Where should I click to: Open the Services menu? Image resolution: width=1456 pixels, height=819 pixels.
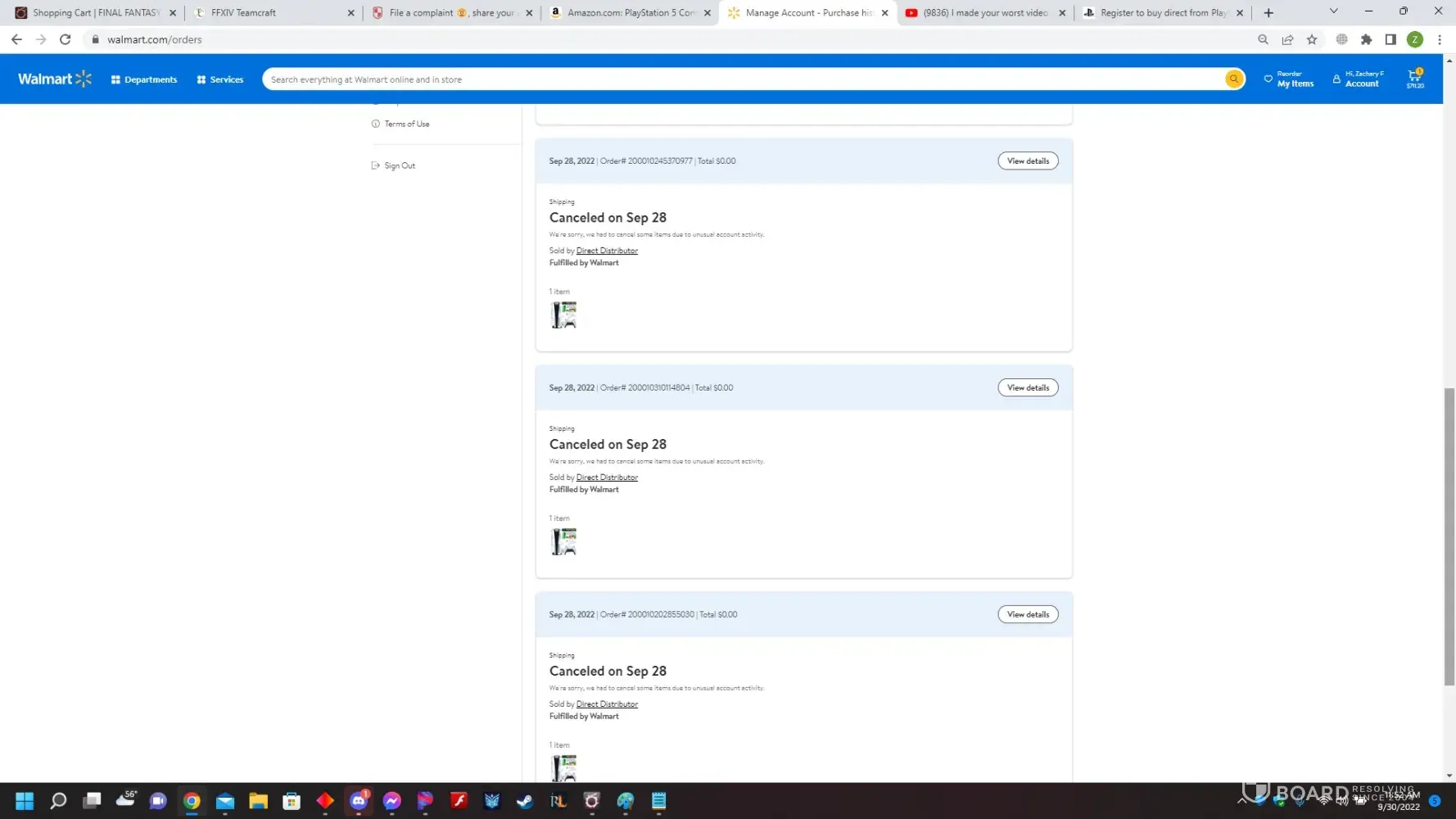220,79
